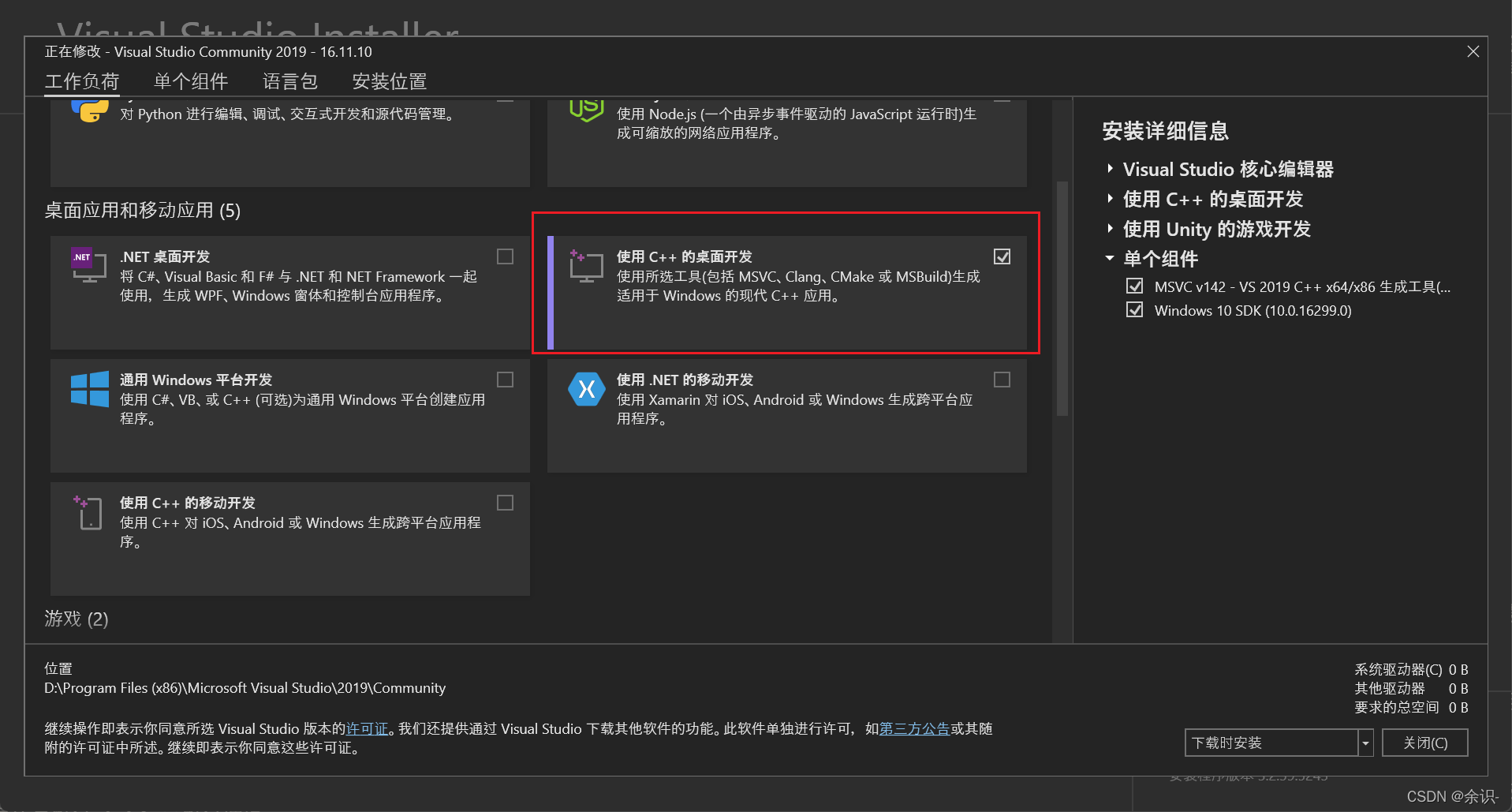Screen dimensions: 1512x812
Task: Click the 位置 label above the install path
Action: (58, 668)
